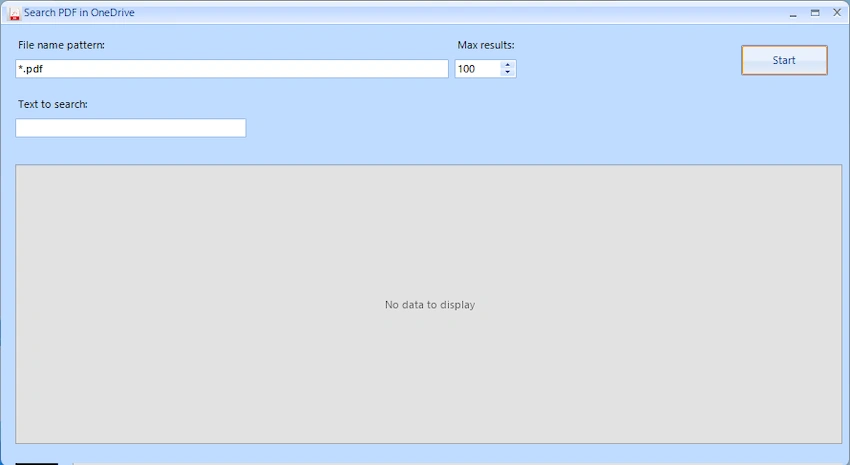Decrease Max results with down arrow
The width and height of the screenshot is (850, 465).
[x=507, y=72]
